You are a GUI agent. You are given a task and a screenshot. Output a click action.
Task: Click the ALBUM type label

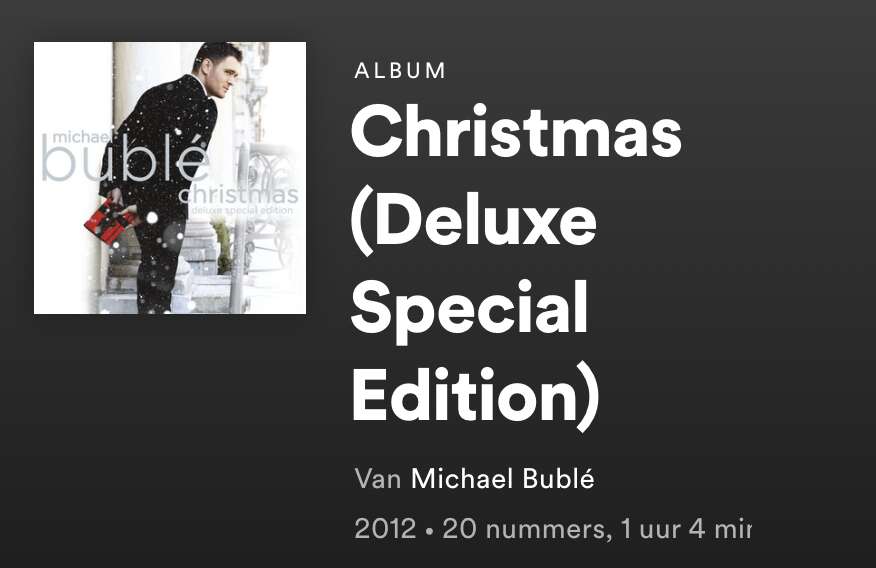(400, 71)
